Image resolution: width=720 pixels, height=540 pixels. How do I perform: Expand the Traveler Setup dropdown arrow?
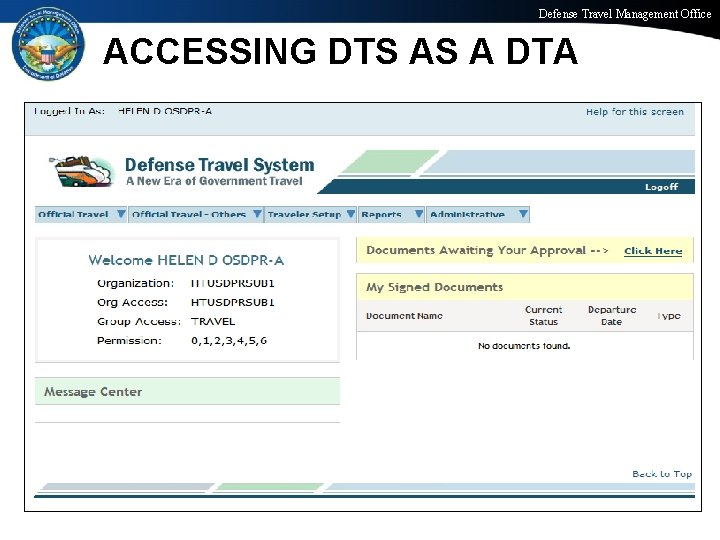click(x=351, y=214)
